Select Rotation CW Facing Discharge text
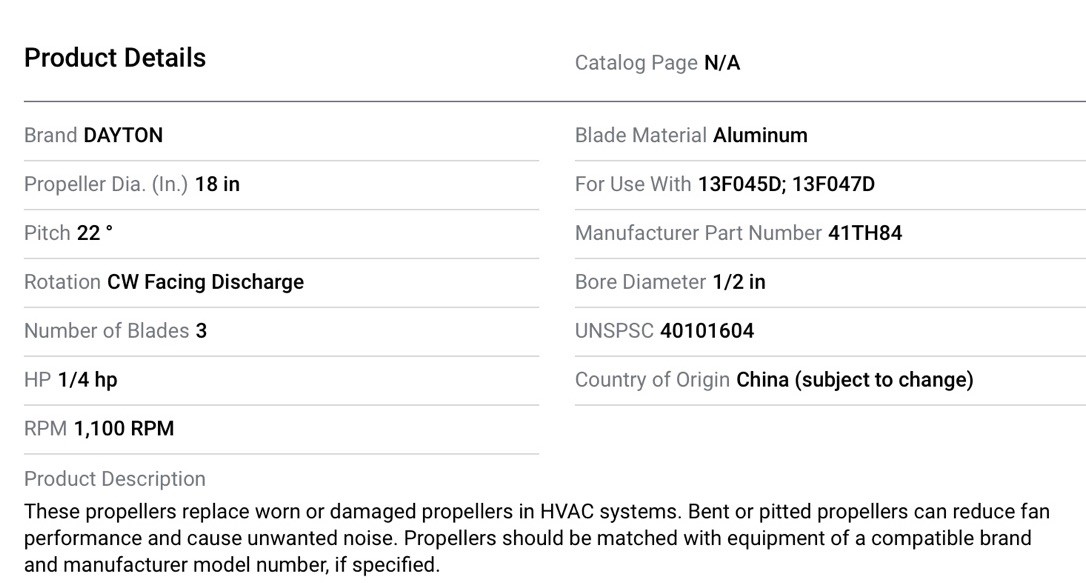The image size is (1086, 583). (206, 282)
